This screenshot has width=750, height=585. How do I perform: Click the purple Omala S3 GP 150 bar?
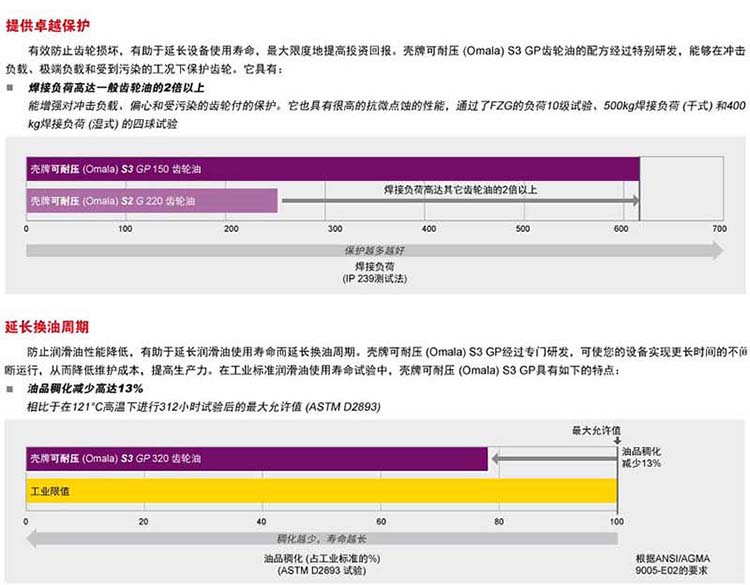coord(333,169)
